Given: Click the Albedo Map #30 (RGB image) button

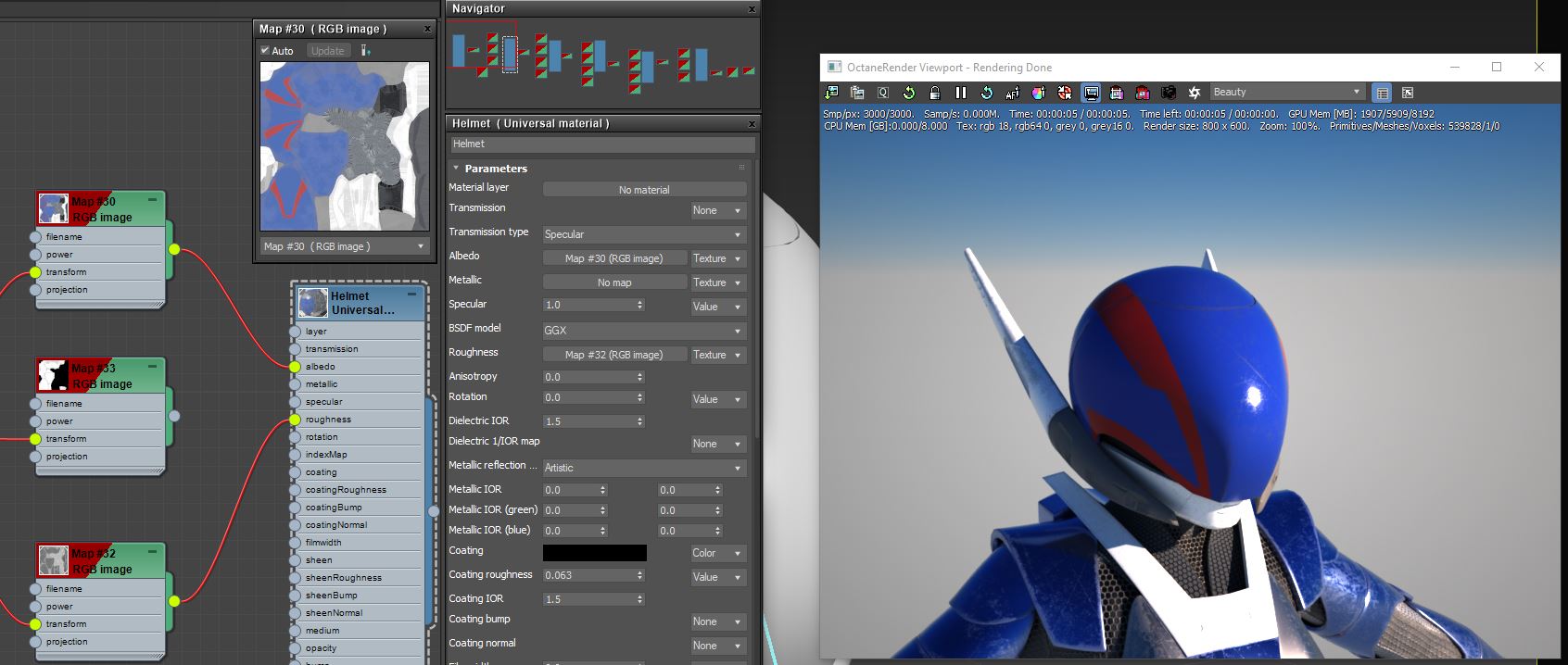Looking at the screenshot, I should (x=614, y=259).
